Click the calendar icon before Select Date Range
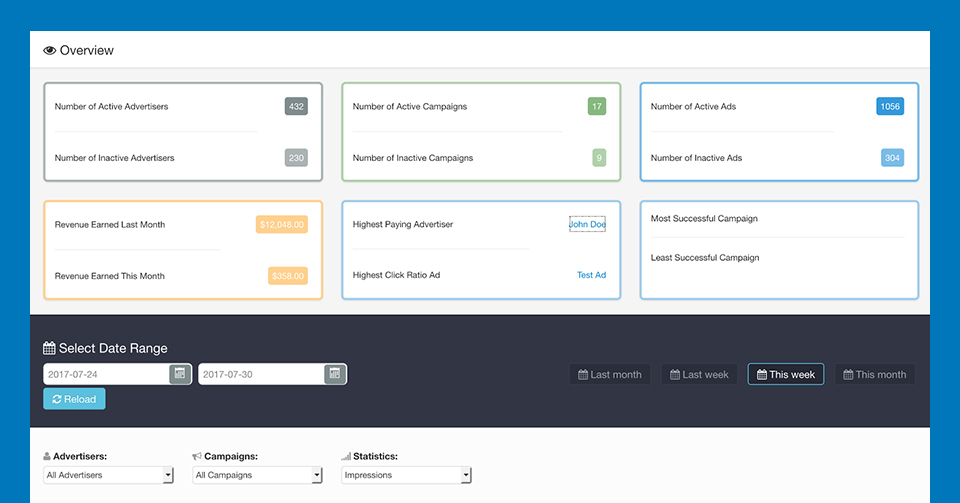 (49, 348)
